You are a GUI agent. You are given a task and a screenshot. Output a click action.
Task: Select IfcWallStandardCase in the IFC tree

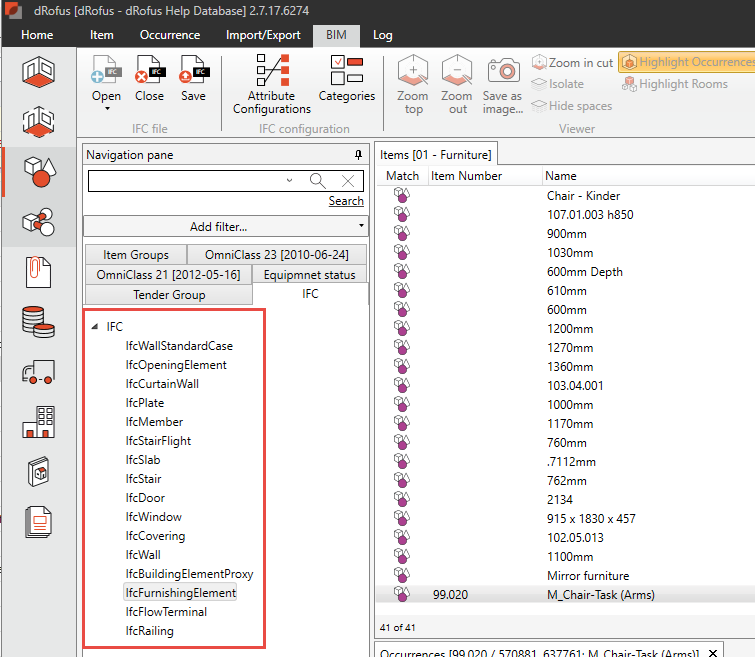click(179, 346)
